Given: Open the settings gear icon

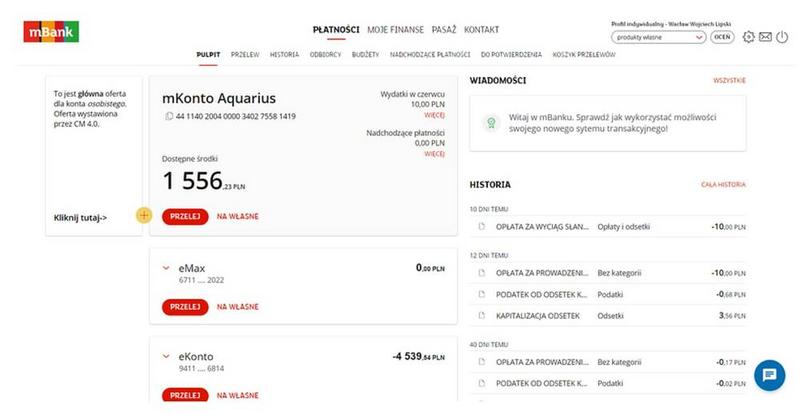Looking at the screenshot, I should pos(749,37).
